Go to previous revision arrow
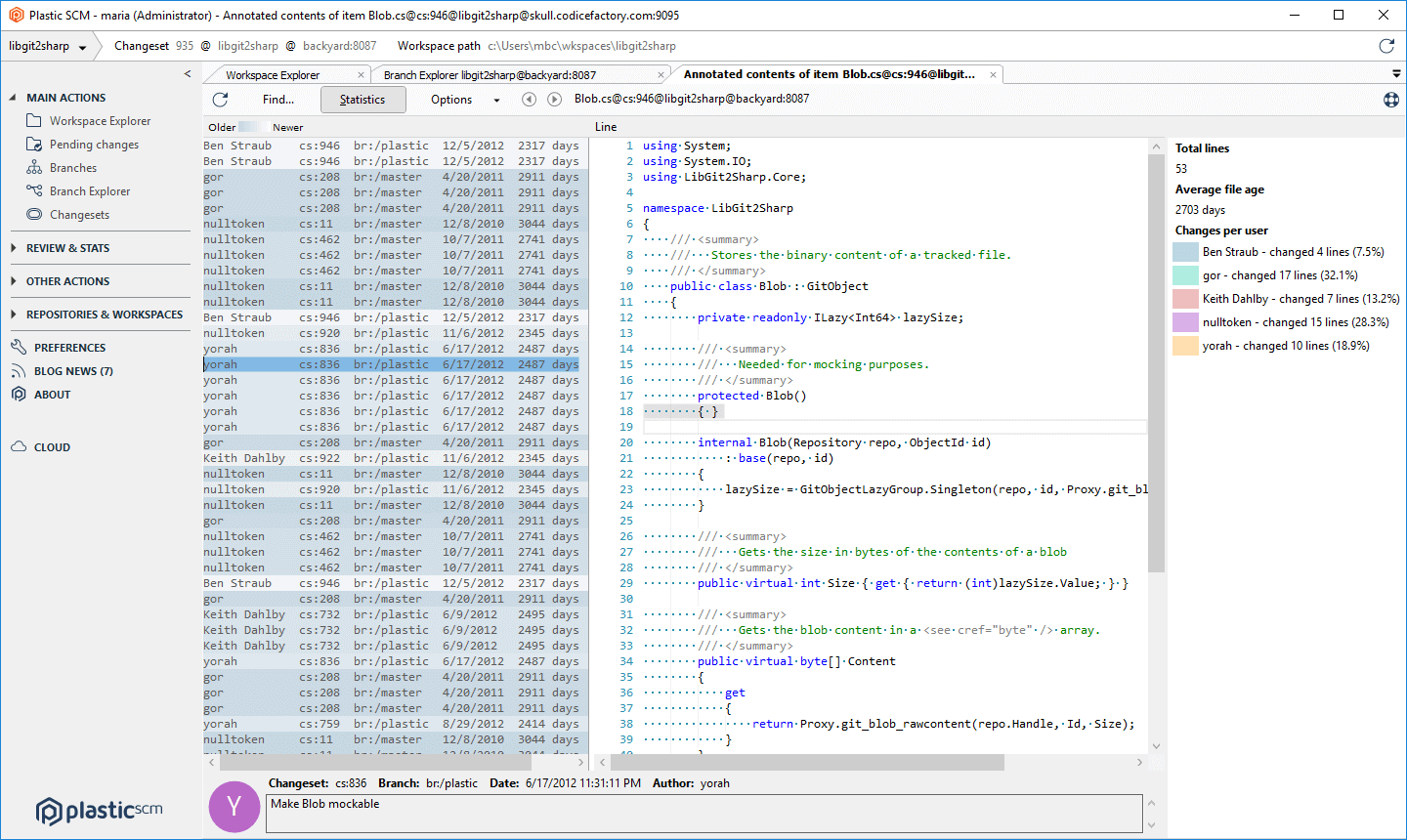 (529, 100)
